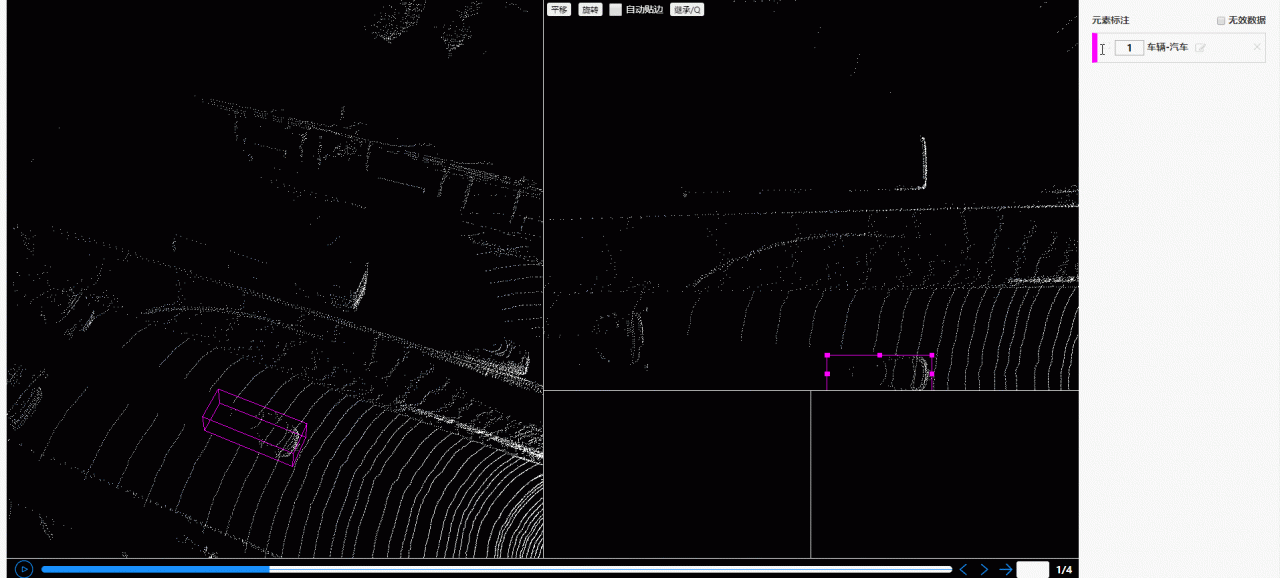Edit the 车辆-汽车 annotation label icon
Viewport: 1280px width, 578px height.
click(1201, 48)
